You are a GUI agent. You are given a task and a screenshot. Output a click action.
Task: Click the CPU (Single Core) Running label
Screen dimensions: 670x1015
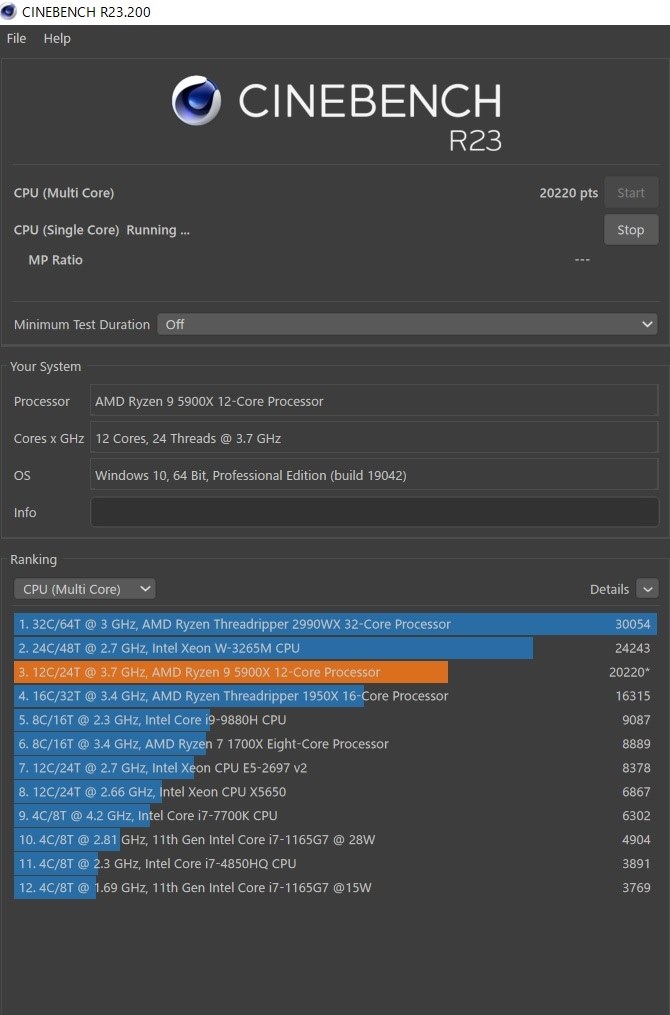click(102, 230)
